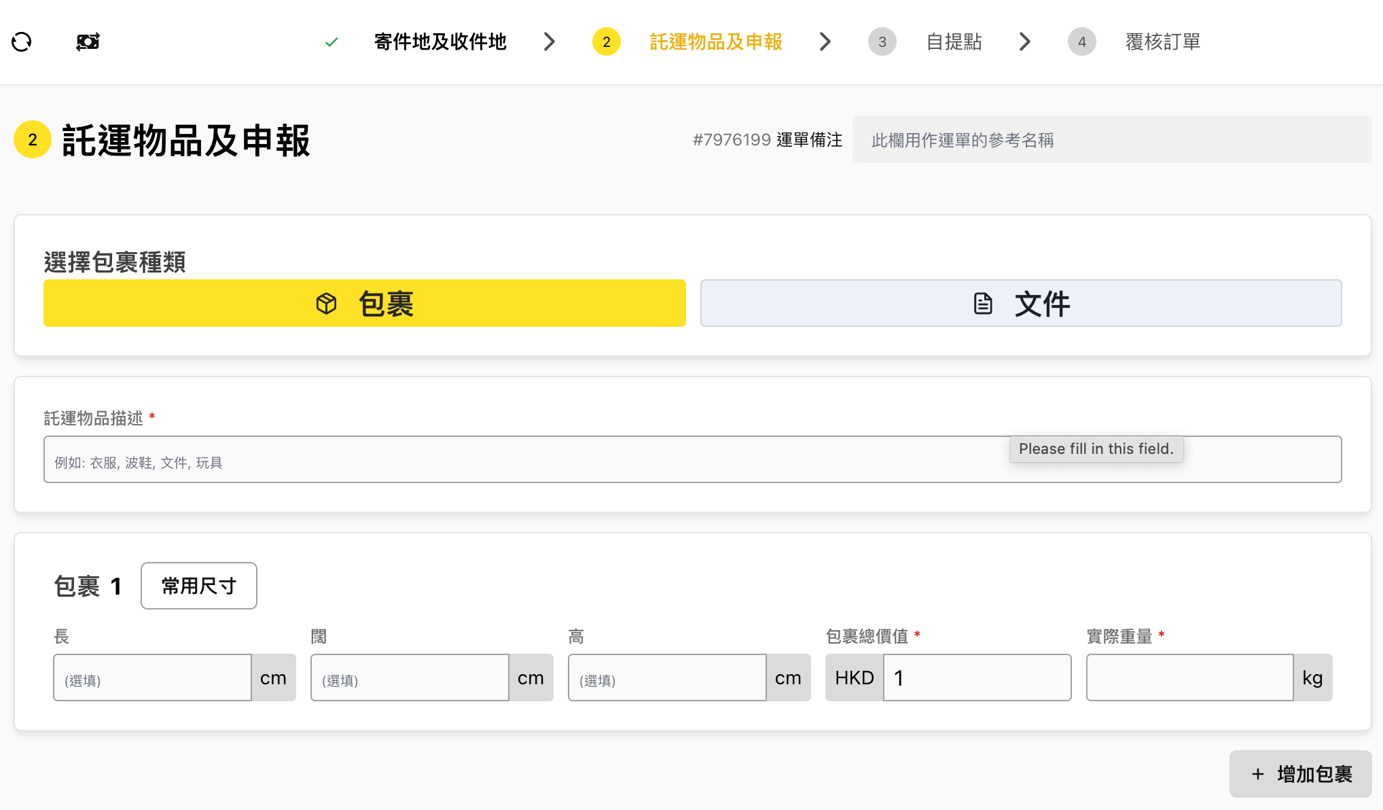The height and width of the screenshot is (810, 1383).
Task: Click the refresh circular arrows icon
Action: coord(22,42)
